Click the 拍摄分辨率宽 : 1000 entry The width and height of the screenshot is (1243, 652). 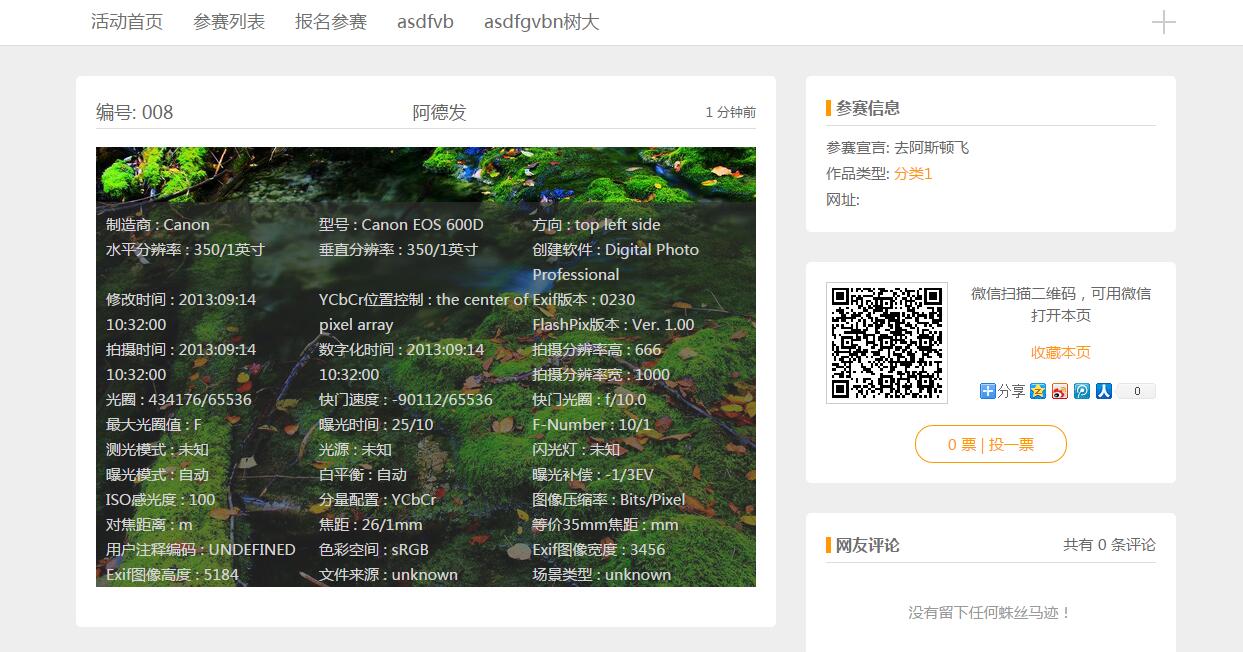pos(601,374)
